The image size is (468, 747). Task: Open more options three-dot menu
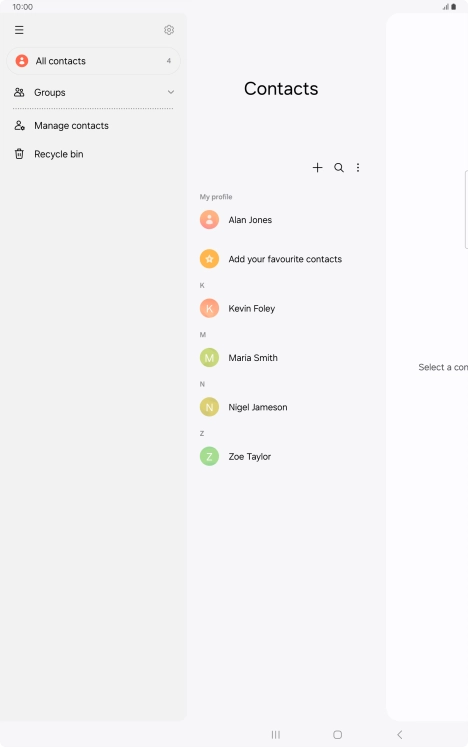[358, 168]
